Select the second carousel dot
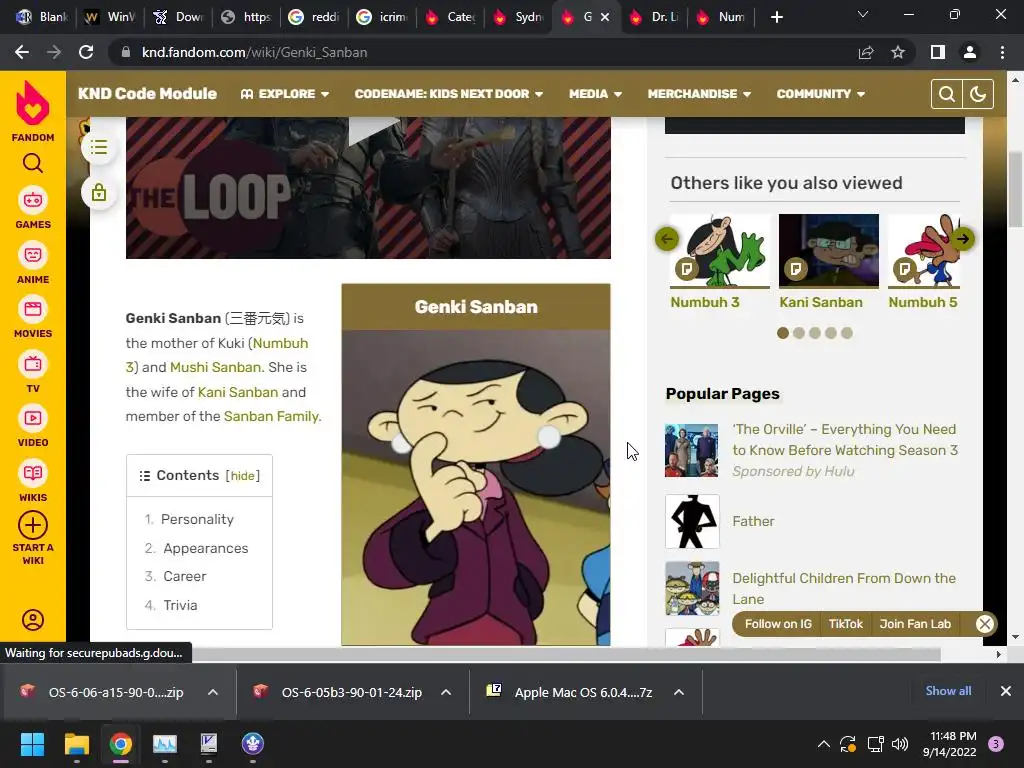The height and width of the screenshot is (768, 1024). [799, 333]
